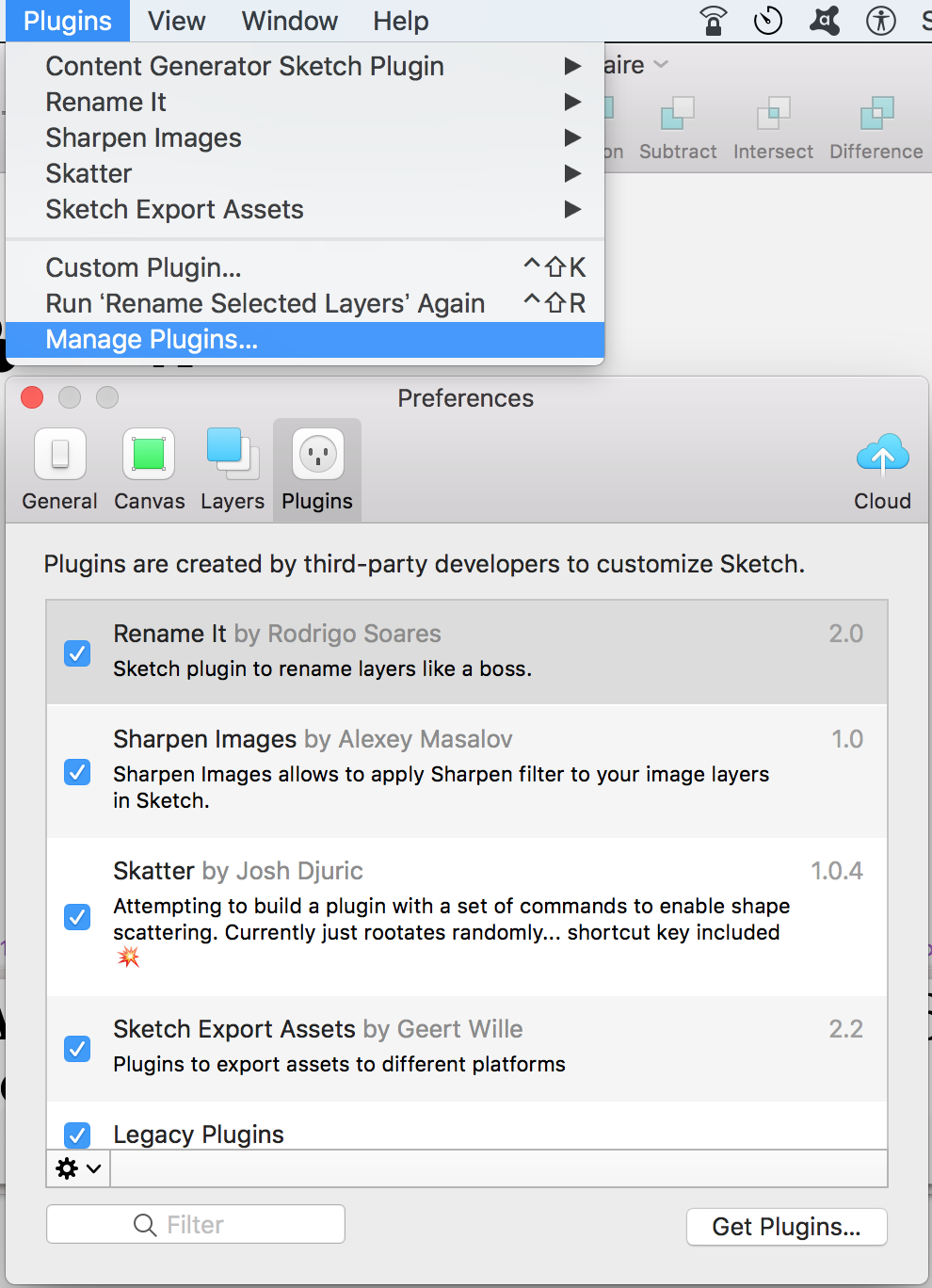Click the Get Plugins... button
Screen dimensions: 932x1288
coord(786,1226)
